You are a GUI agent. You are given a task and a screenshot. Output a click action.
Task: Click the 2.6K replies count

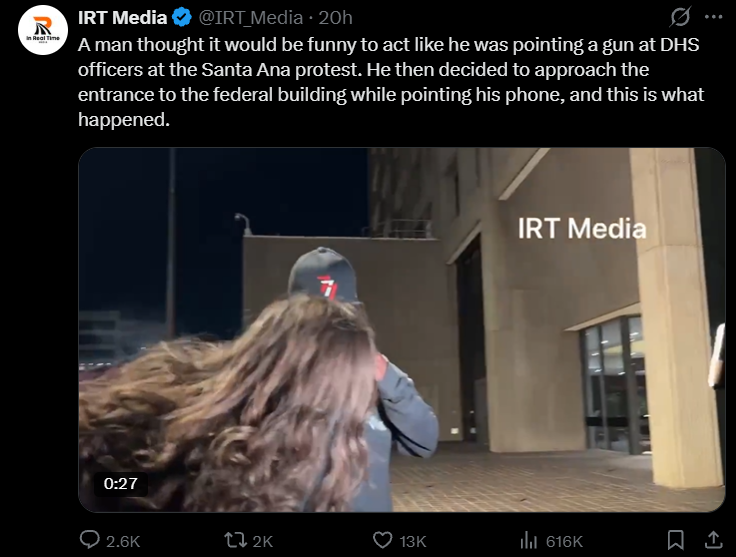(123, 541)
